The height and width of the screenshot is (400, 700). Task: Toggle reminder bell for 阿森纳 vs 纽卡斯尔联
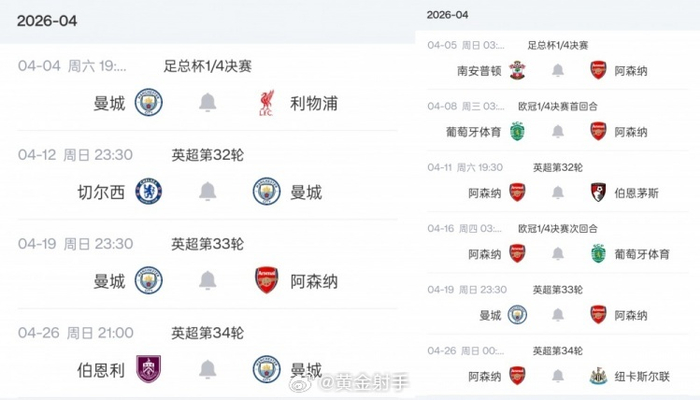(x=558, y=376)
